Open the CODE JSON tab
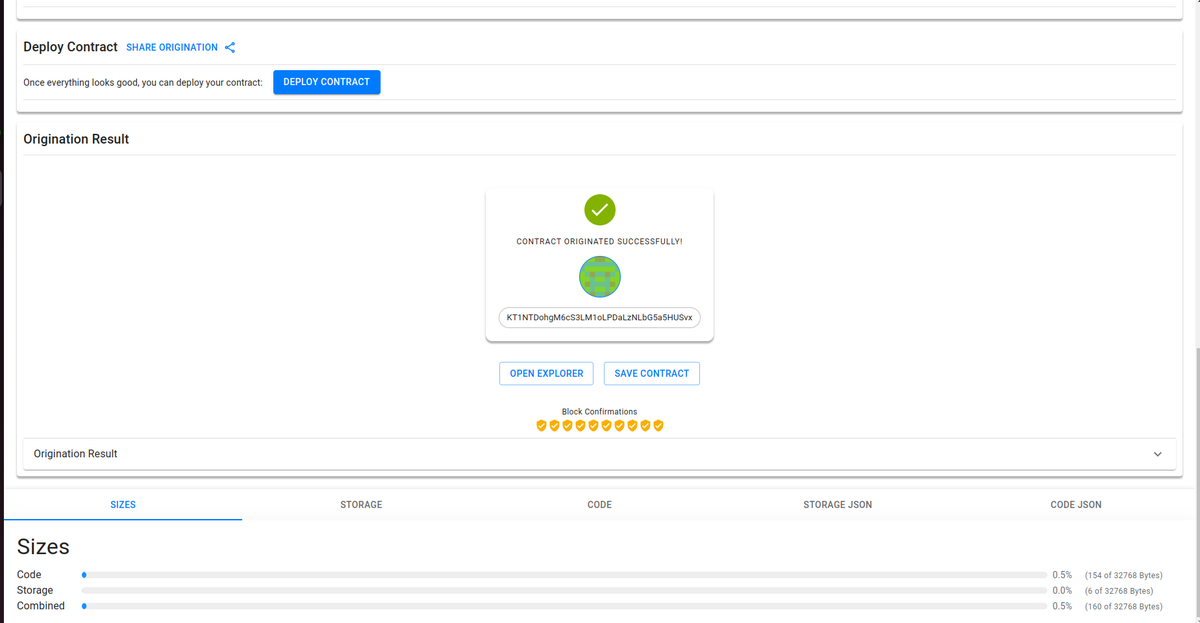 pyautogui.click(x=1076, y=505)
